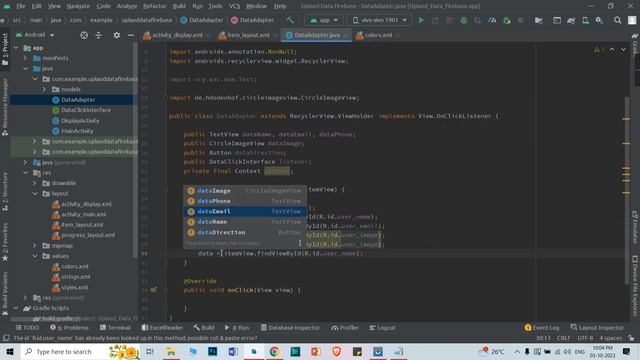The height and width of the screenshot is (360, 640).
Task: Jump to next highlighted error arrow
Action: coord(623,49)
